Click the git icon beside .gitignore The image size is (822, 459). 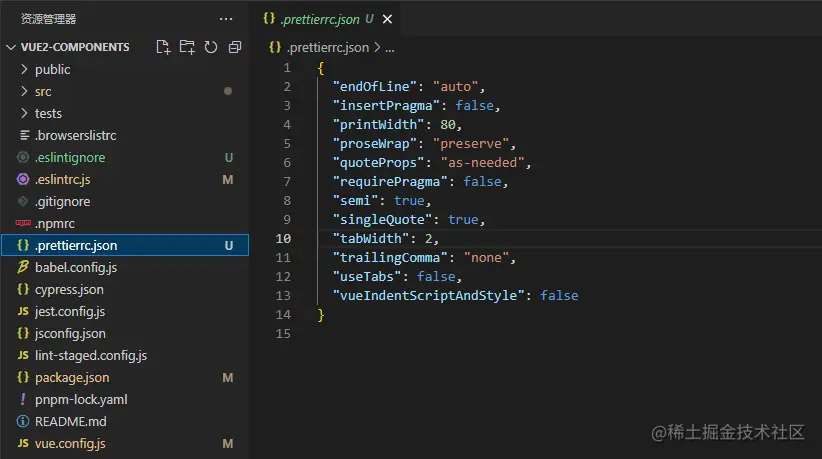[23, 201]
